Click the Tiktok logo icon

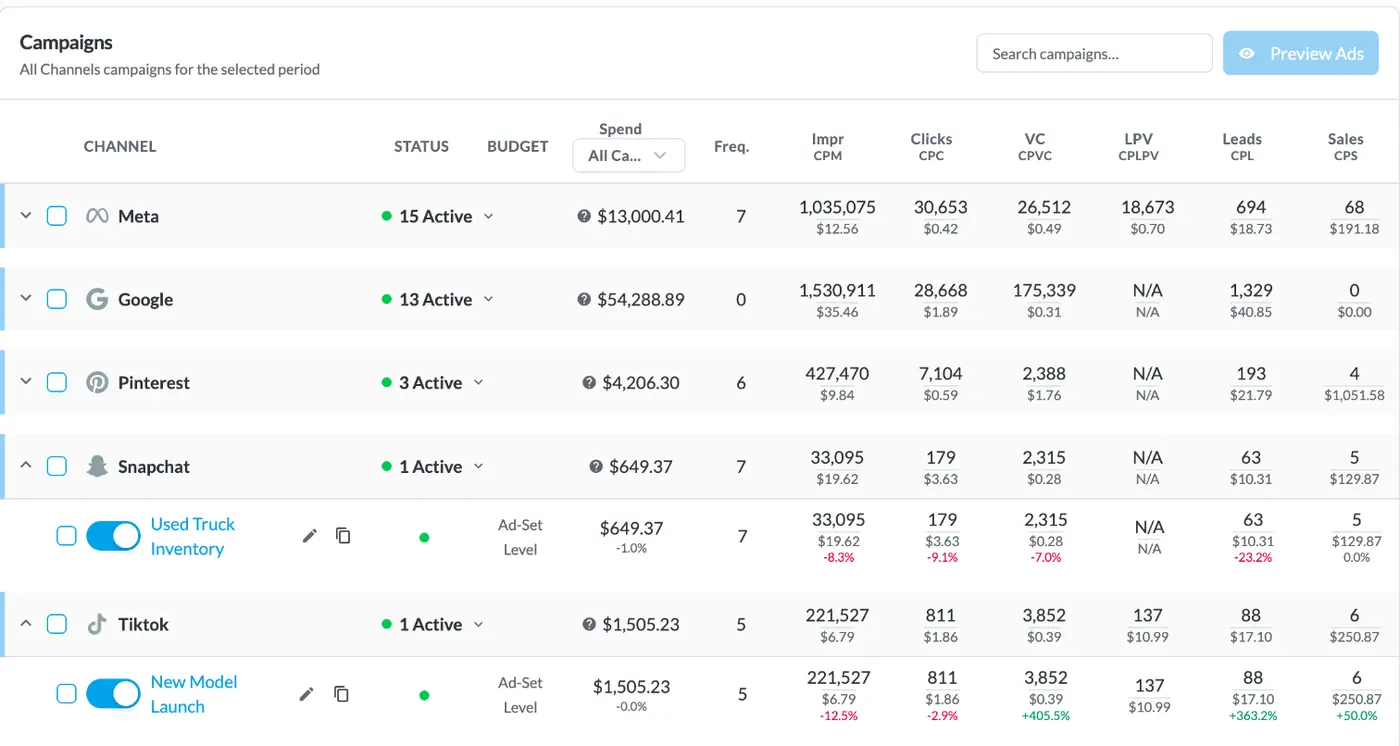pos(97,624)
